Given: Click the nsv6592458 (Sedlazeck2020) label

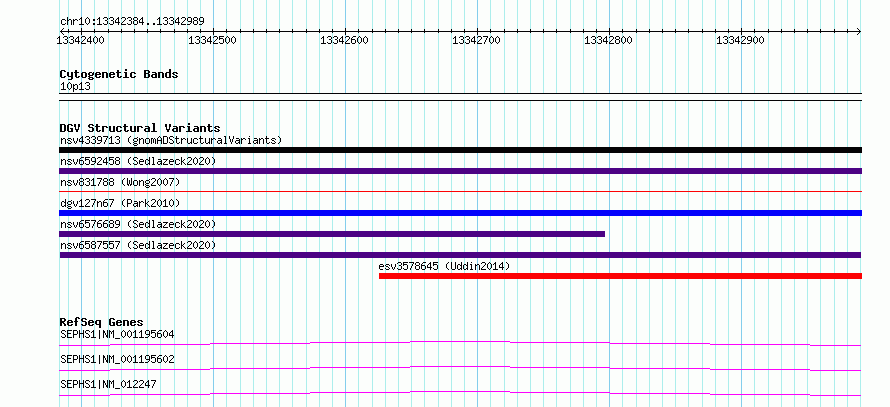Looking at the screenshot, I should pyautogui.click(x=138, y=161).
